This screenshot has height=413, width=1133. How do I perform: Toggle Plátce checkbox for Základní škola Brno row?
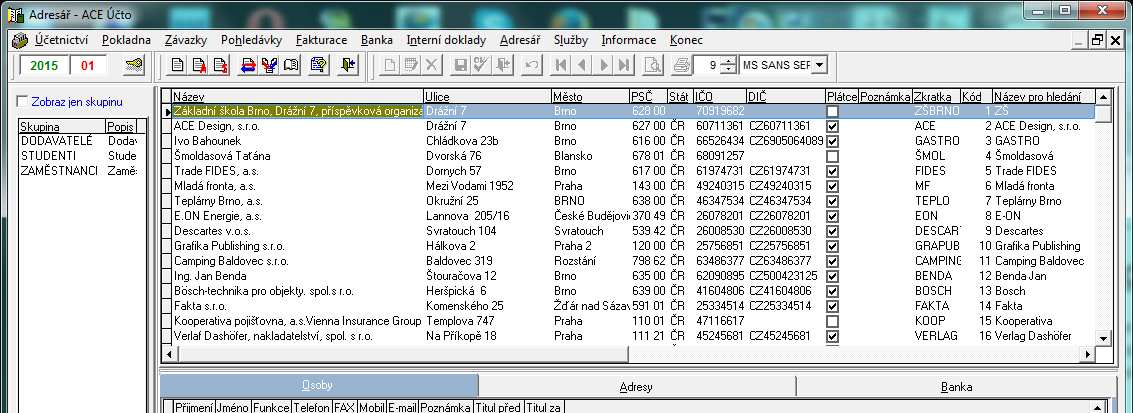click(832, 111)
